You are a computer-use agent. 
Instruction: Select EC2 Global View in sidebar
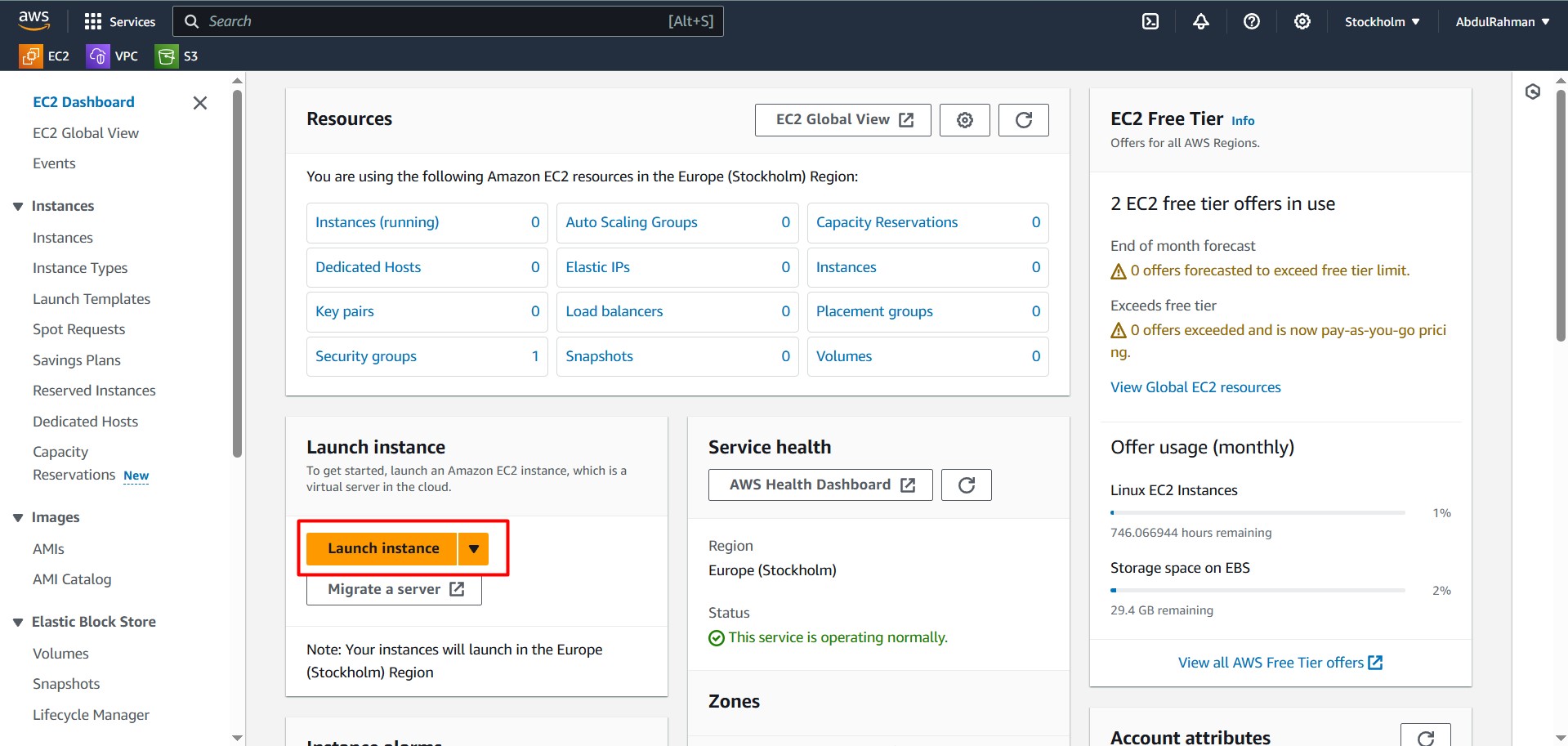click(86, 133)
